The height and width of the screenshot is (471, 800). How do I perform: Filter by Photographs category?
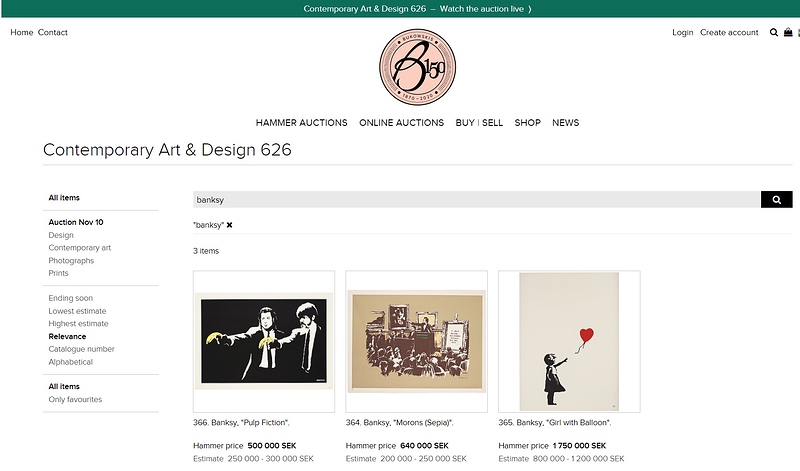coord(71,260)
